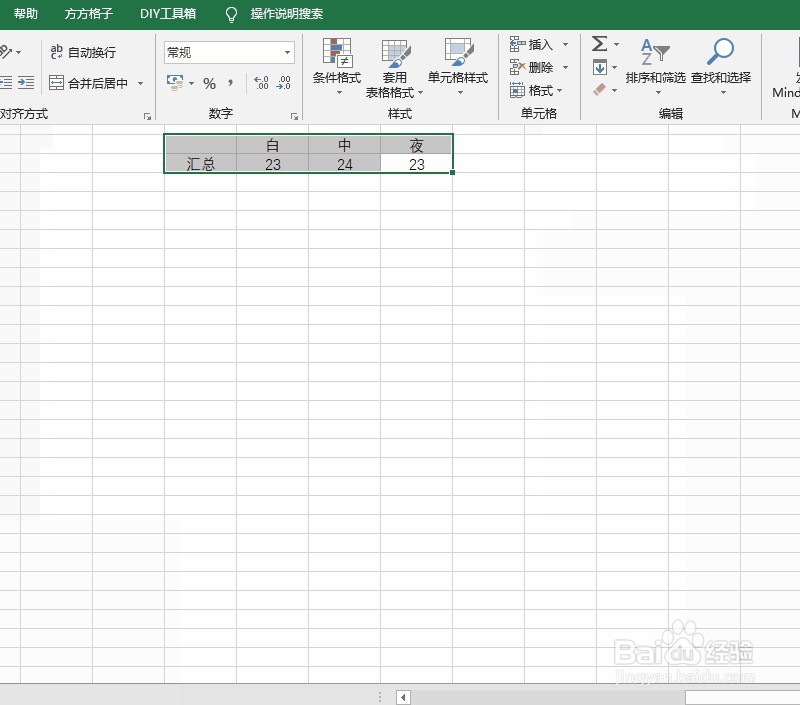
Task: Switch to the DIY工具箱 tab
Action: 168,14
